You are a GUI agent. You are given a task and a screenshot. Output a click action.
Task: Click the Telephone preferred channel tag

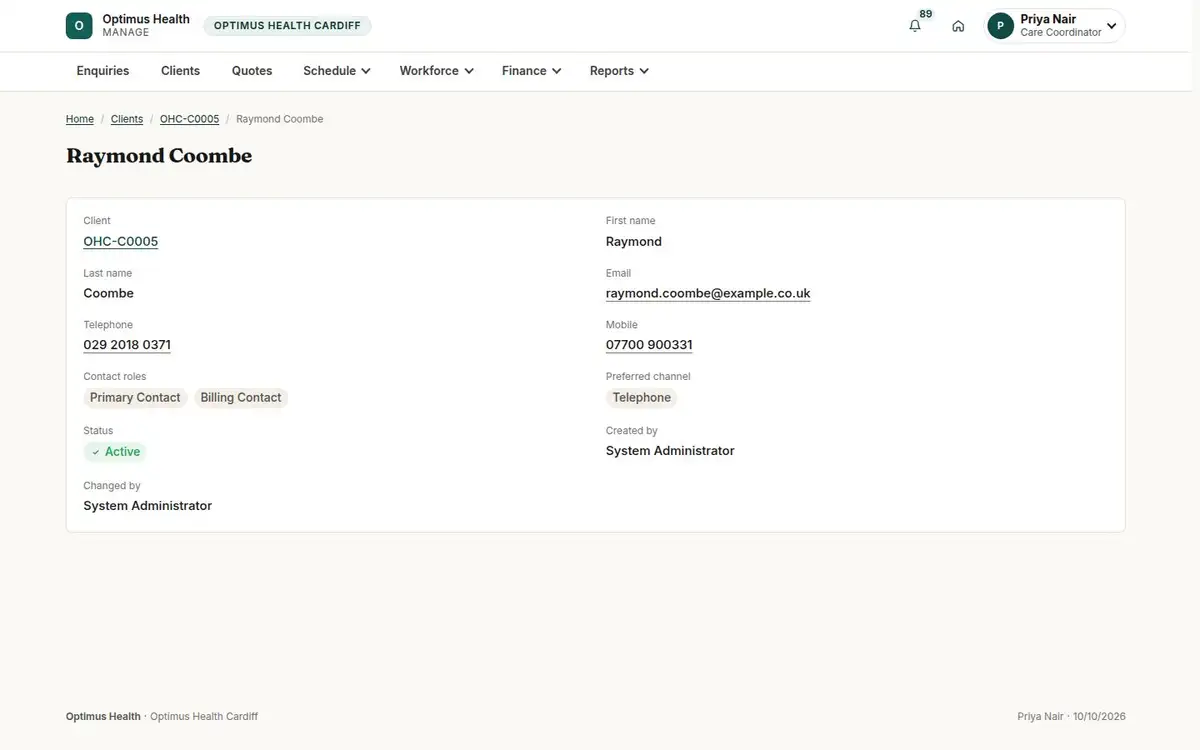point(642,398)
